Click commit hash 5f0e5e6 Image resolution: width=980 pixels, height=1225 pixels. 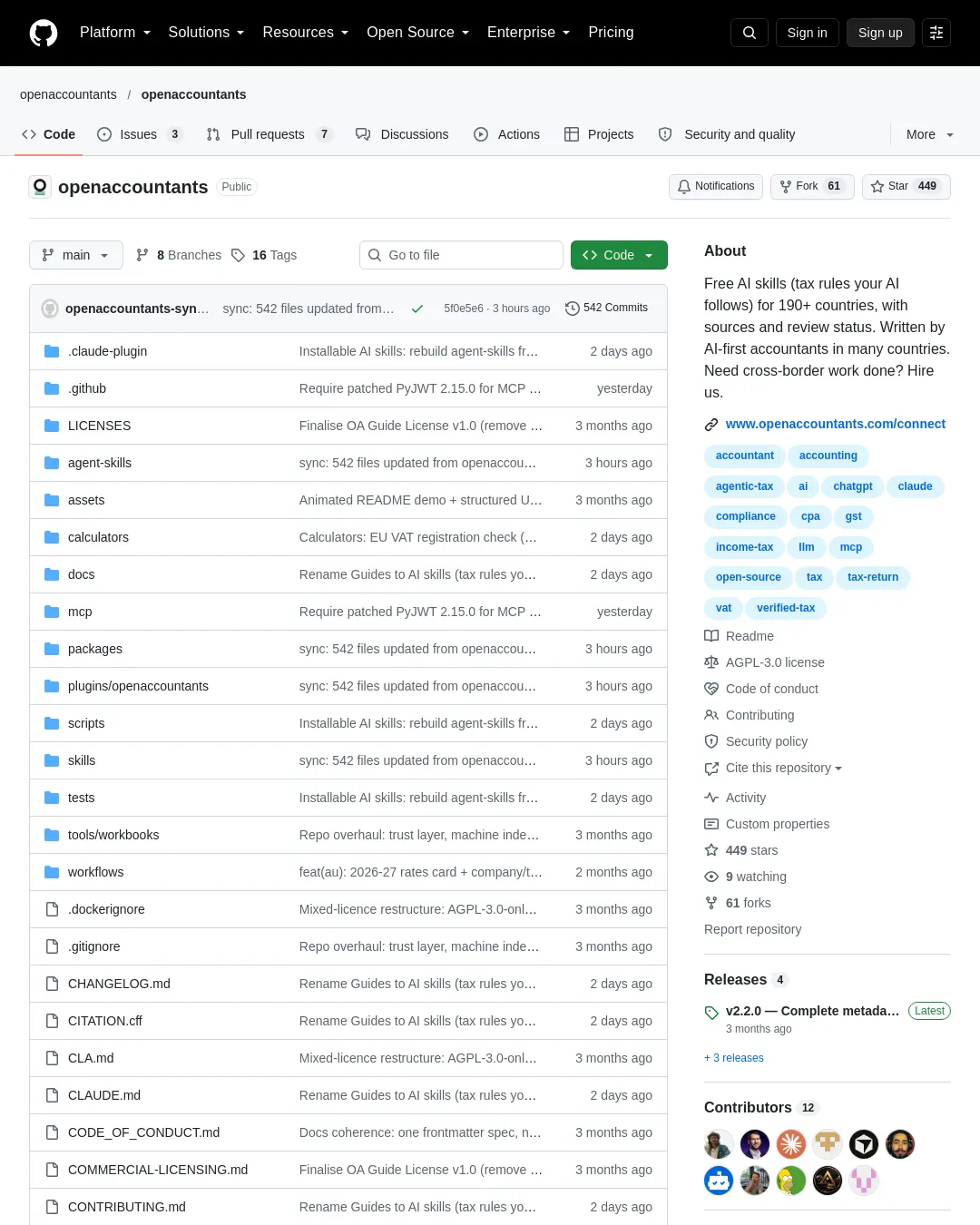pyautogui.click(x=464, y=309)
